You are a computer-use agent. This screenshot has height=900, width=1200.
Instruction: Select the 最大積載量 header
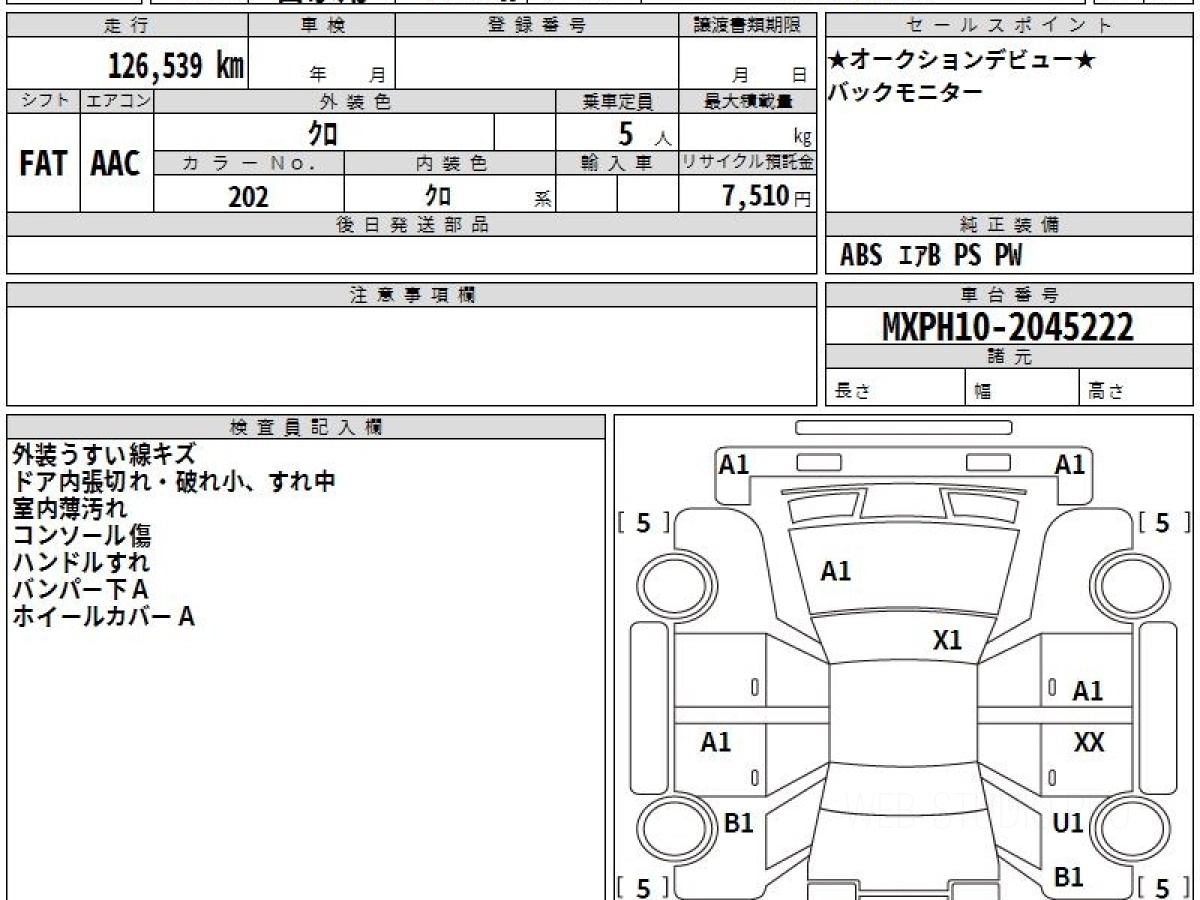click(x=747, y=101)
